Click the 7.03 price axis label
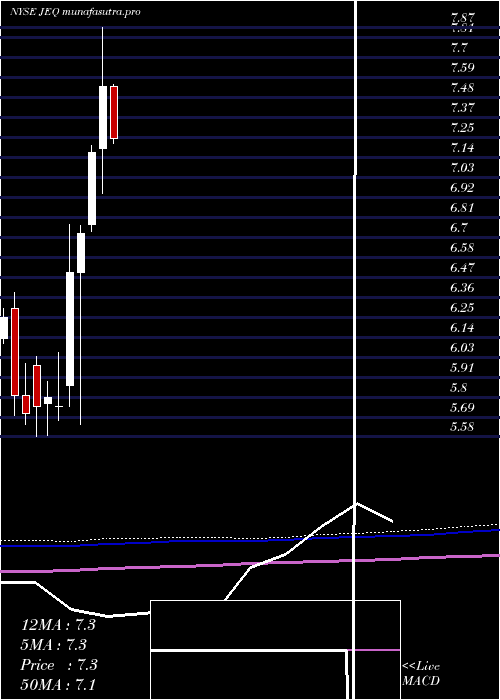Screen dimensions: 500x700 [x=462, y=167]
